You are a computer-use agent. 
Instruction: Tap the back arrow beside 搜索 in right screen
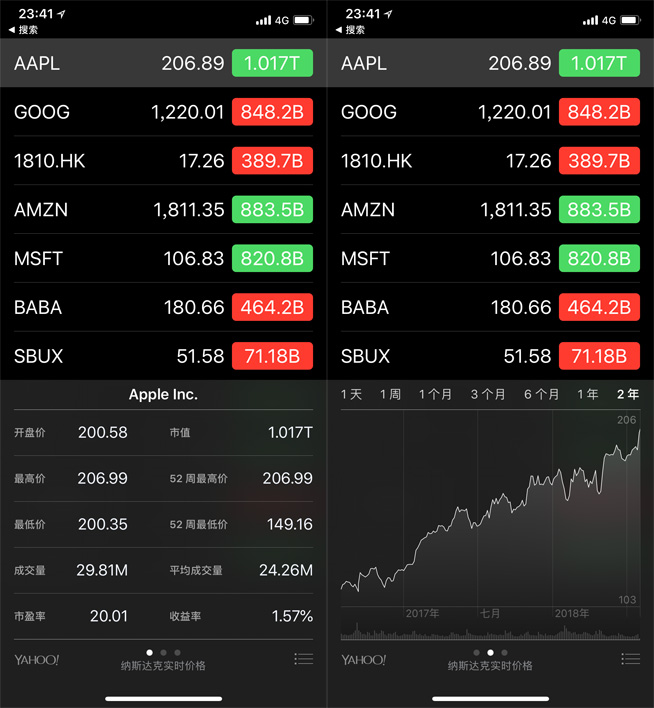pos(339,31)
